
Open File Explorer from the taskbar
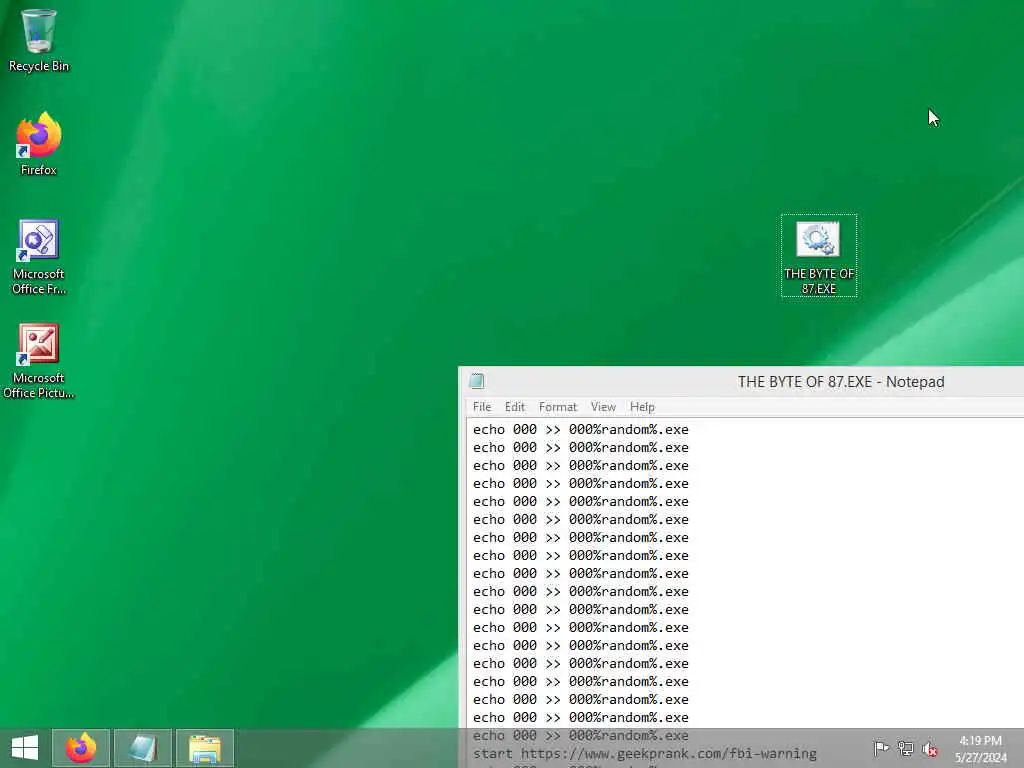tap(205, 748)
